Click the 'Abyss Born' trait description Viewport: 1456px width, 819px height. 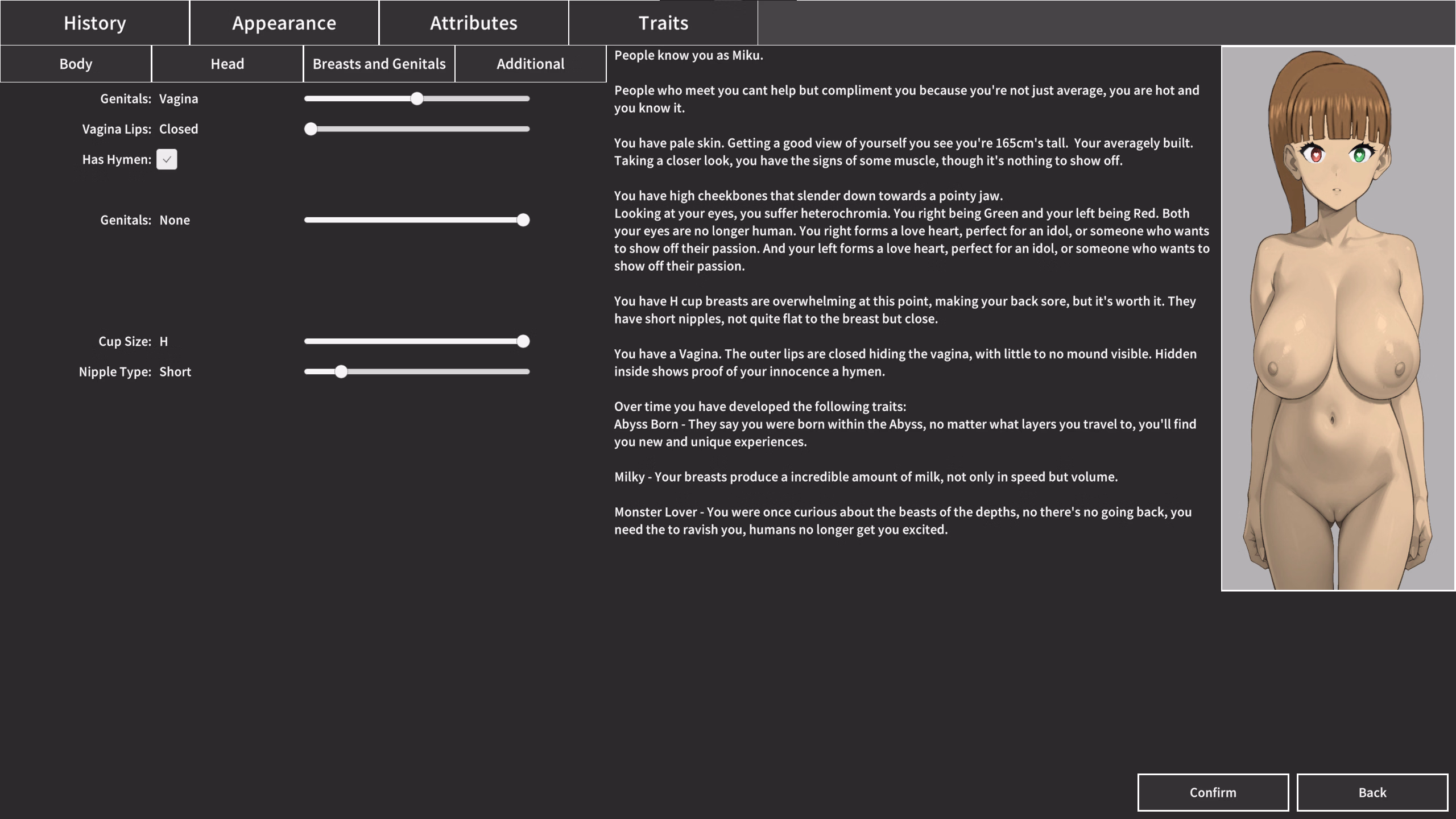[x=905, y=433]
